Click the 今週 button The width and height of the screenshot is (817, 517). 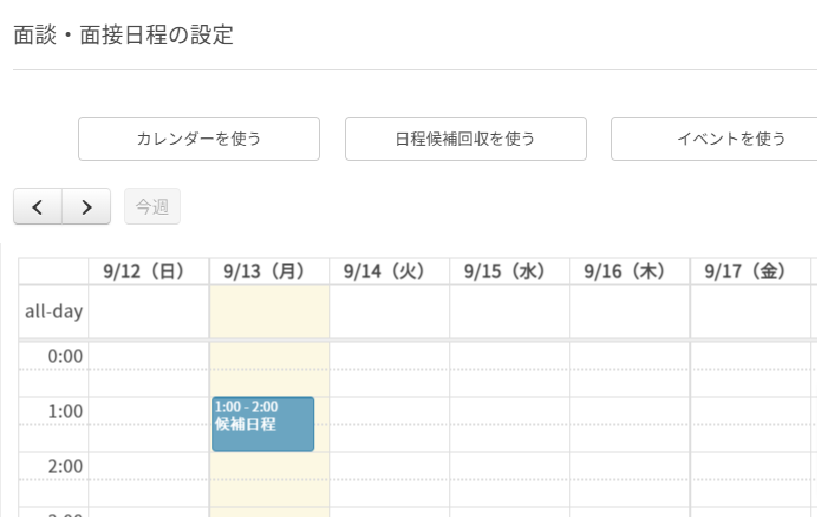[152, 207]
